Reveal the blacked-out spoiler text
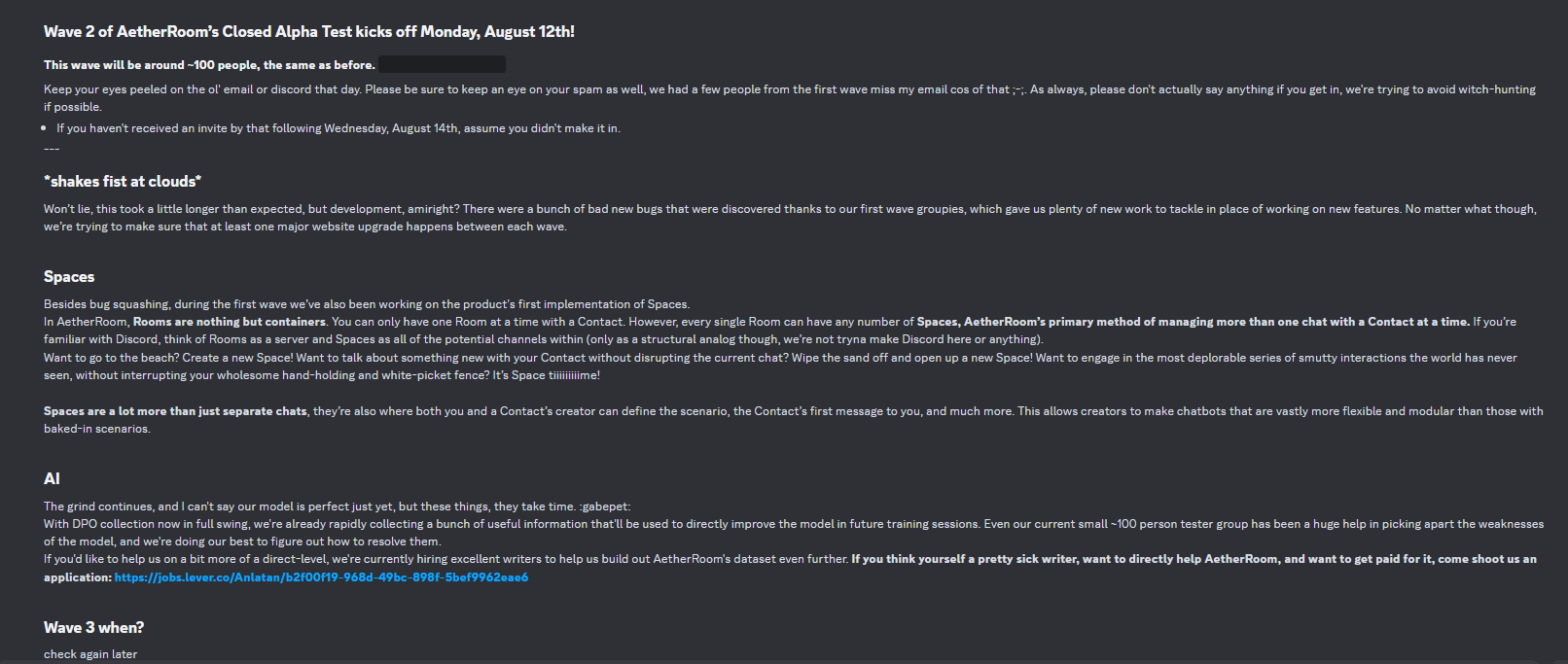This screenshot has width=1568, height=664. [x=442, y=65]
